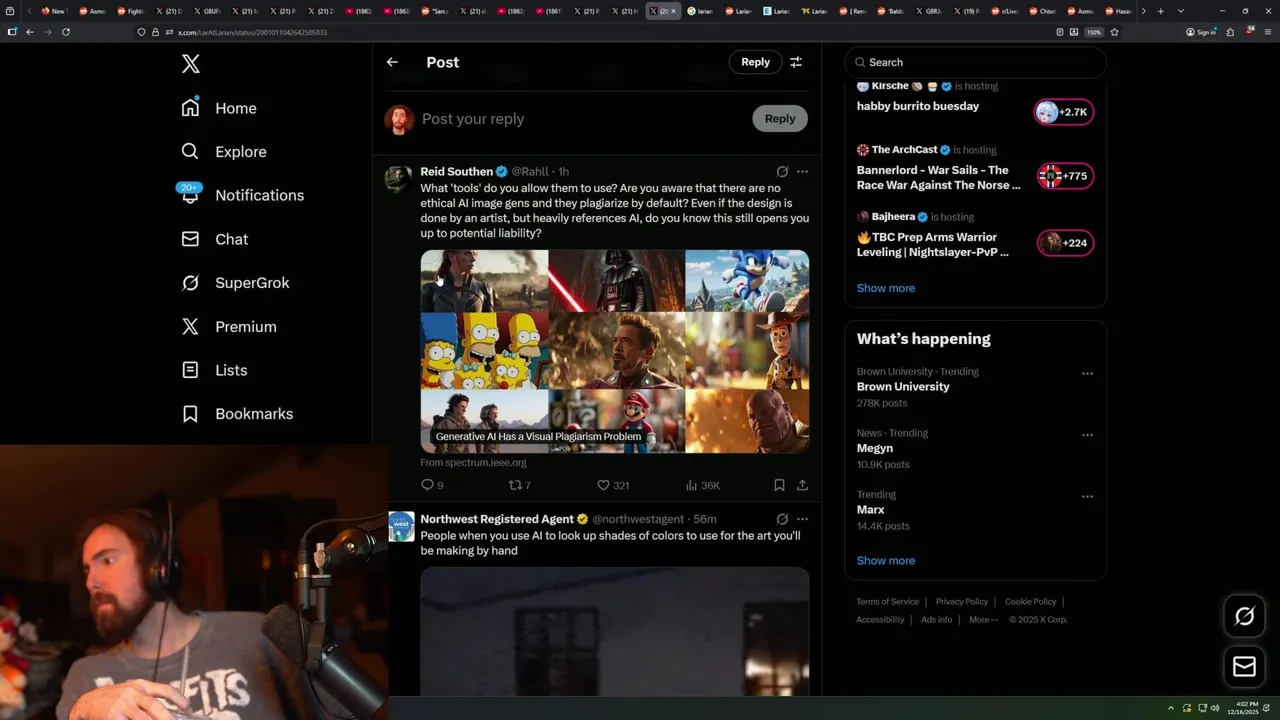The width and height of the screenshot is (1280, 720).
Task: Open the Privacy Policy footer link
Action: [961, 602]
